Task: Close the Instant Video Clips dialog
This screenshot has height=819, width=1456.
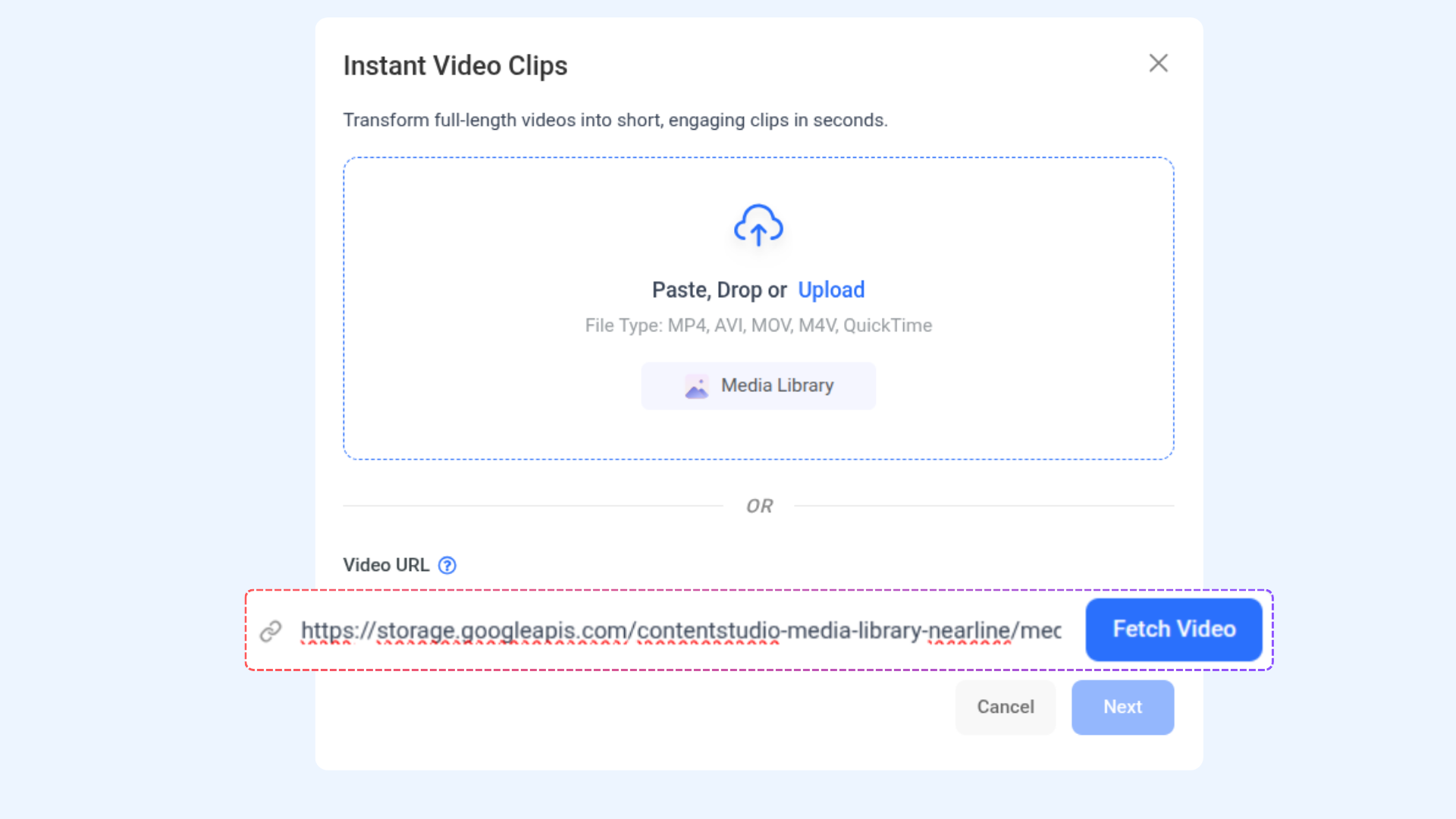Action: click(1158, 63)
